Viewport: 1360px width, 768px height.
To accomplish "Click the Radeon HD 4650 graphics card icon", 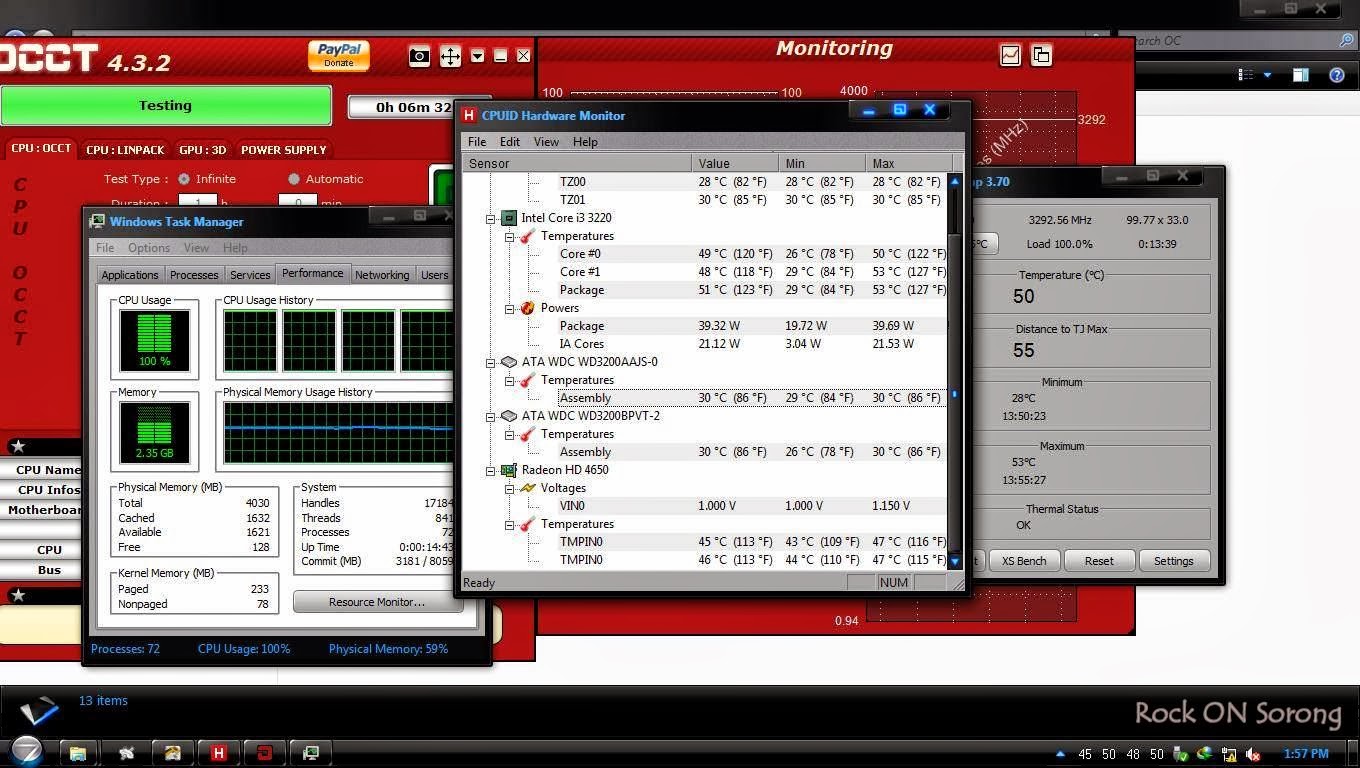I will [508, 470].
